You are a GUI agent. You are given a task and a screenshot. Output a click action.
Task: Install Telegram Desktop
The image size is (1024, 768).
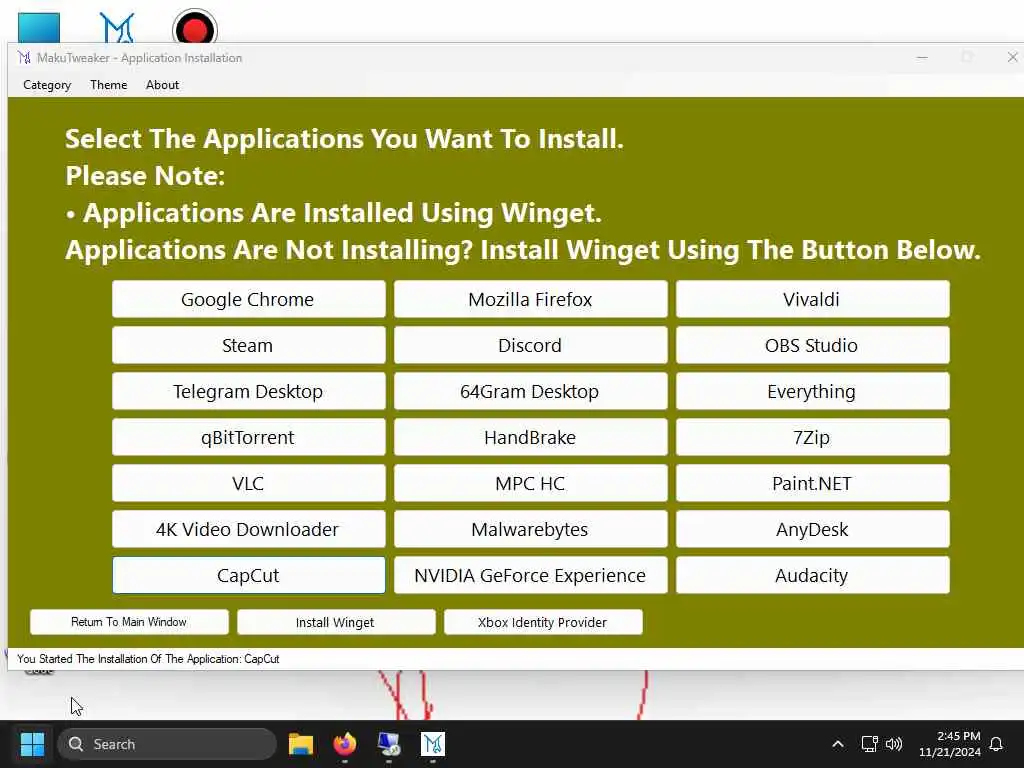click(249, 391)
